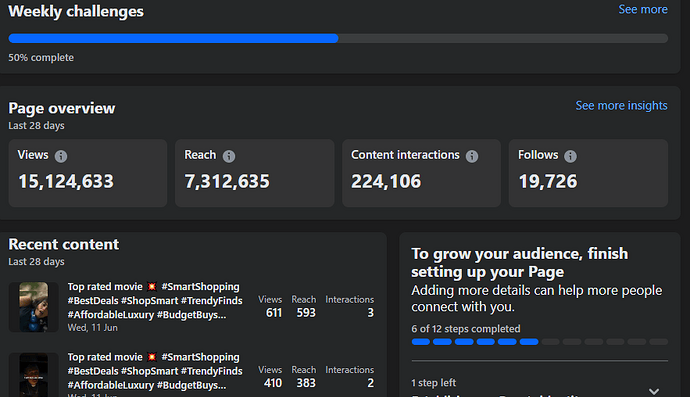Click the first post's Views count 611
This screenshot has height=397, width=690.
[x=274, y=313]
